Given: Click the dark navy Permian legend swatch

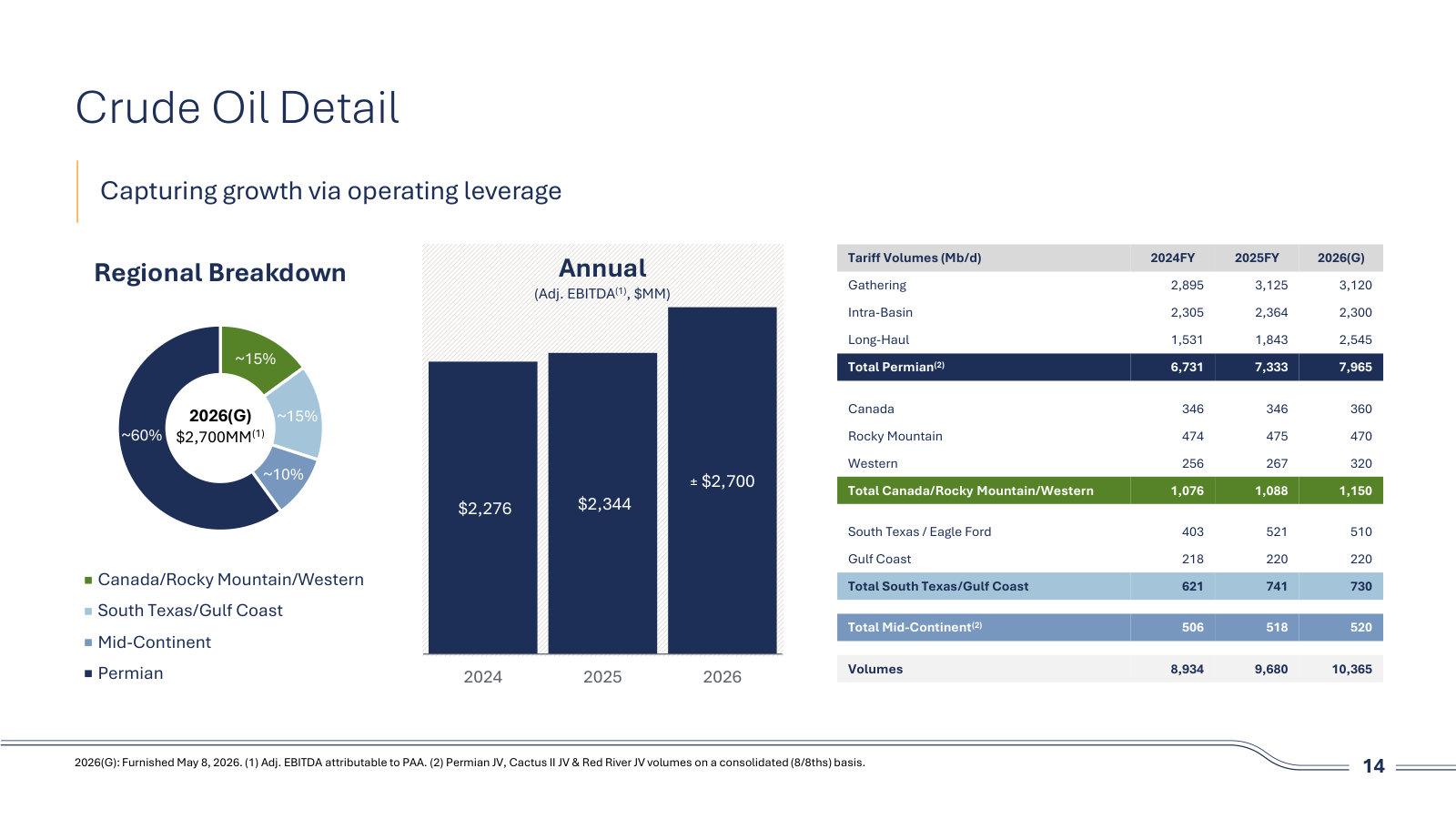Looking at the screenshot, I should click(x=88, y=673).
